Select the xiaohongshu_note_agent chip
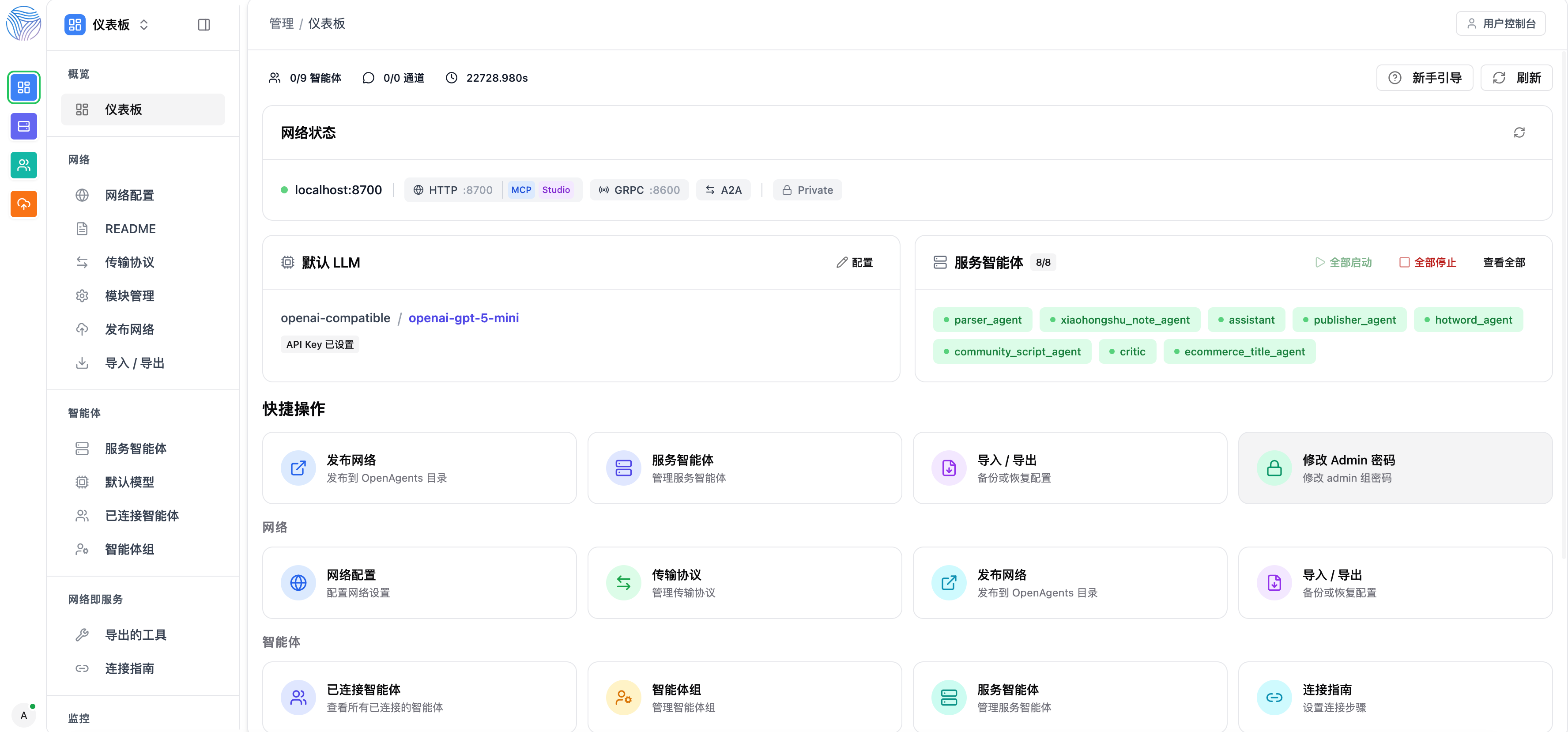Image resolution: width=1568 pixels, height=732 pixels. [1119, 320]
